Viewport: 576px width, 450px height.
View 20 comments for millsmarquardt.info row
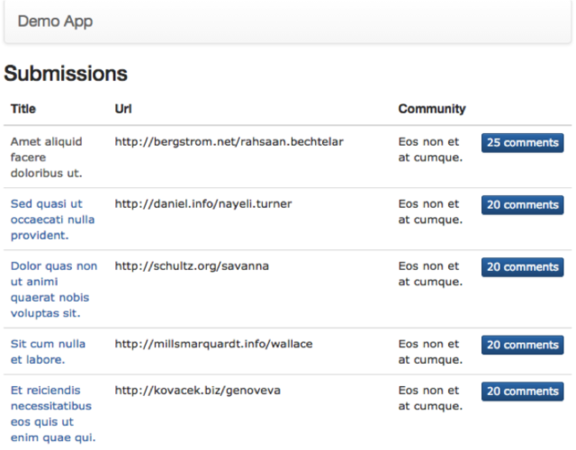[x=522, y=345]
